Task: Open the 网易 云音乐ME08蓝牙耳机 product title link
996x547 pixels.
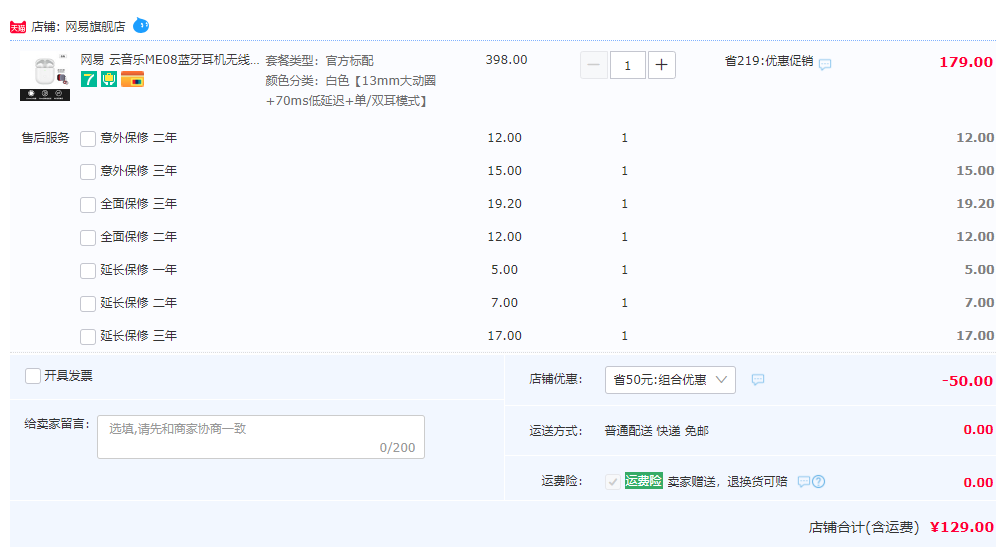Action: [170, 60]
